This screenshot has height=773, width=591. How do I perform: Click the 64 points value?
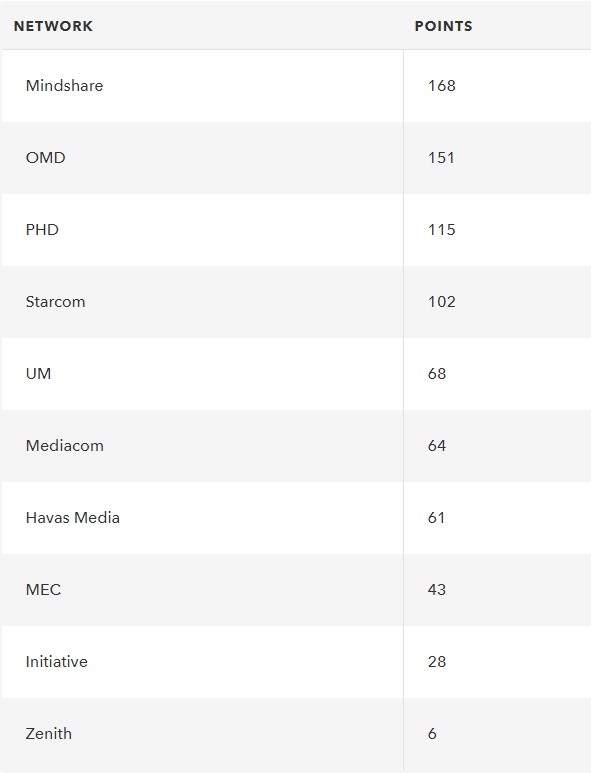(437, 446)
